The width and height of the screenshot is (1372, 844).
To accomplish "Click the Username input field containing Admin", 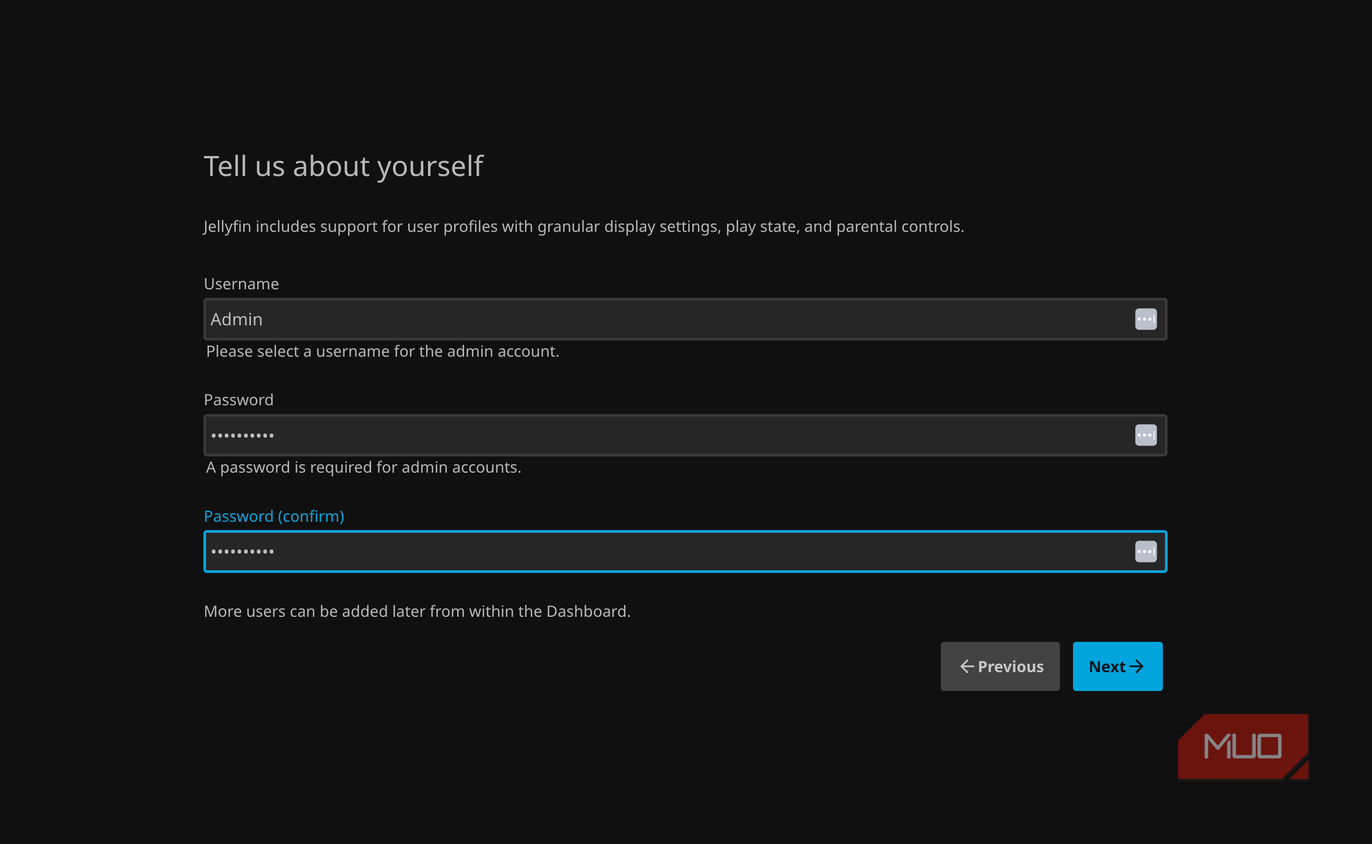I will (685, 319).
